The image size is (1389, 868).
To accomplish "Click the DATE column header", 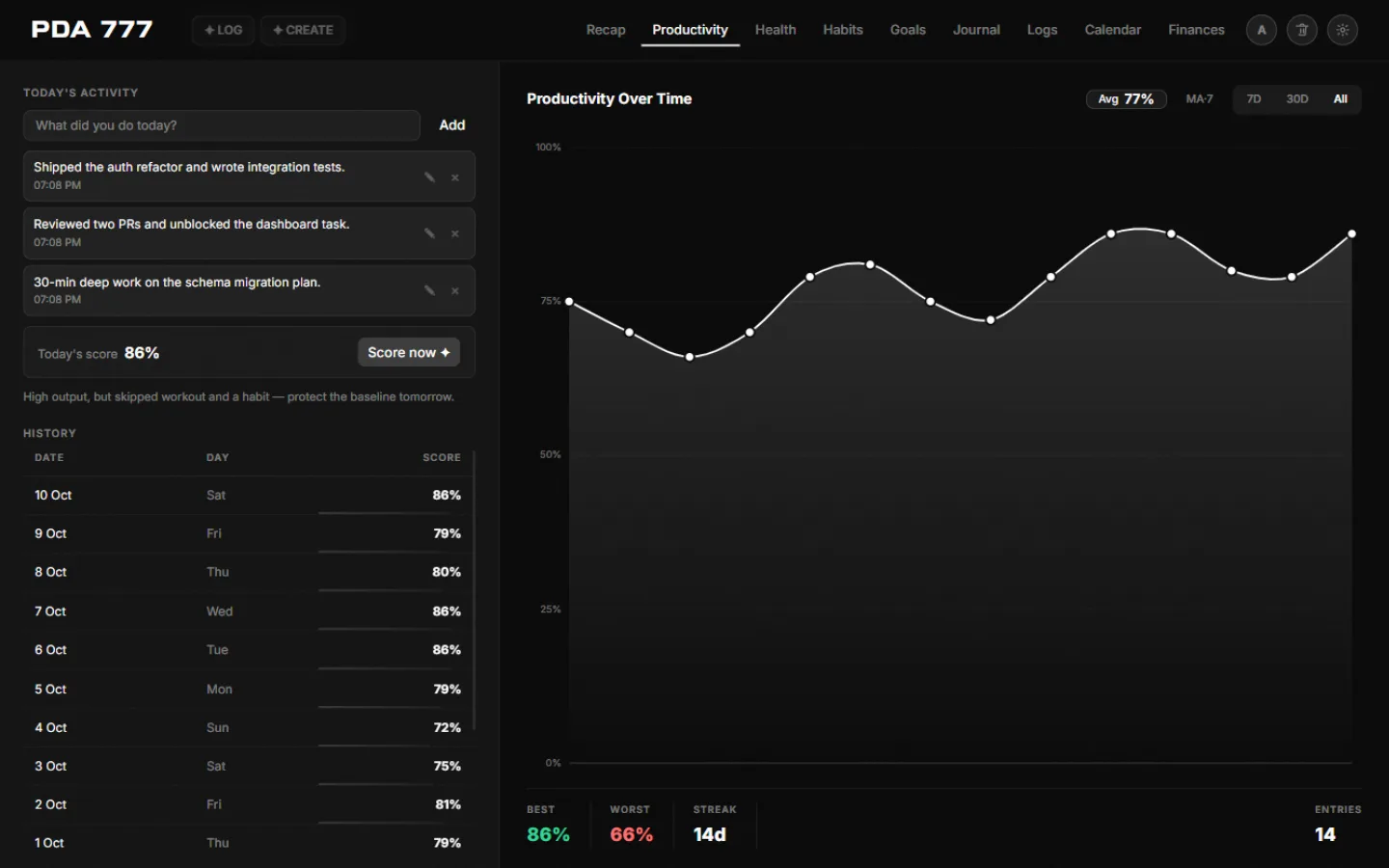I will pos(49,457).
